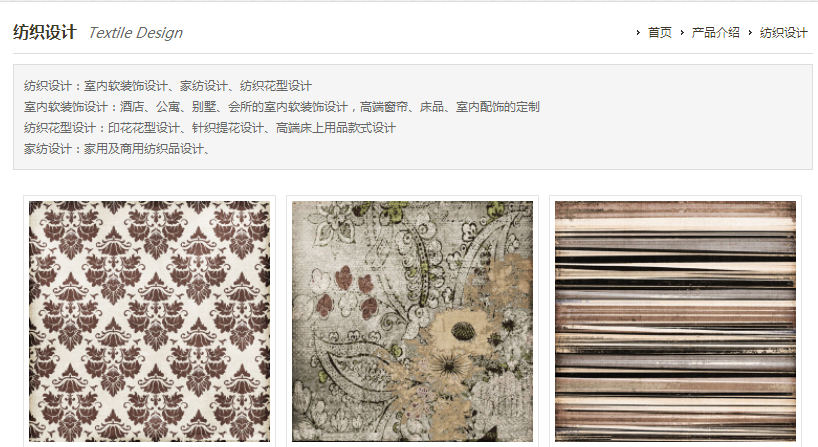818x447 pixels.
Task: Click the 纺织花型设计：印花花型设计 description line
Action: click(210, 128)
